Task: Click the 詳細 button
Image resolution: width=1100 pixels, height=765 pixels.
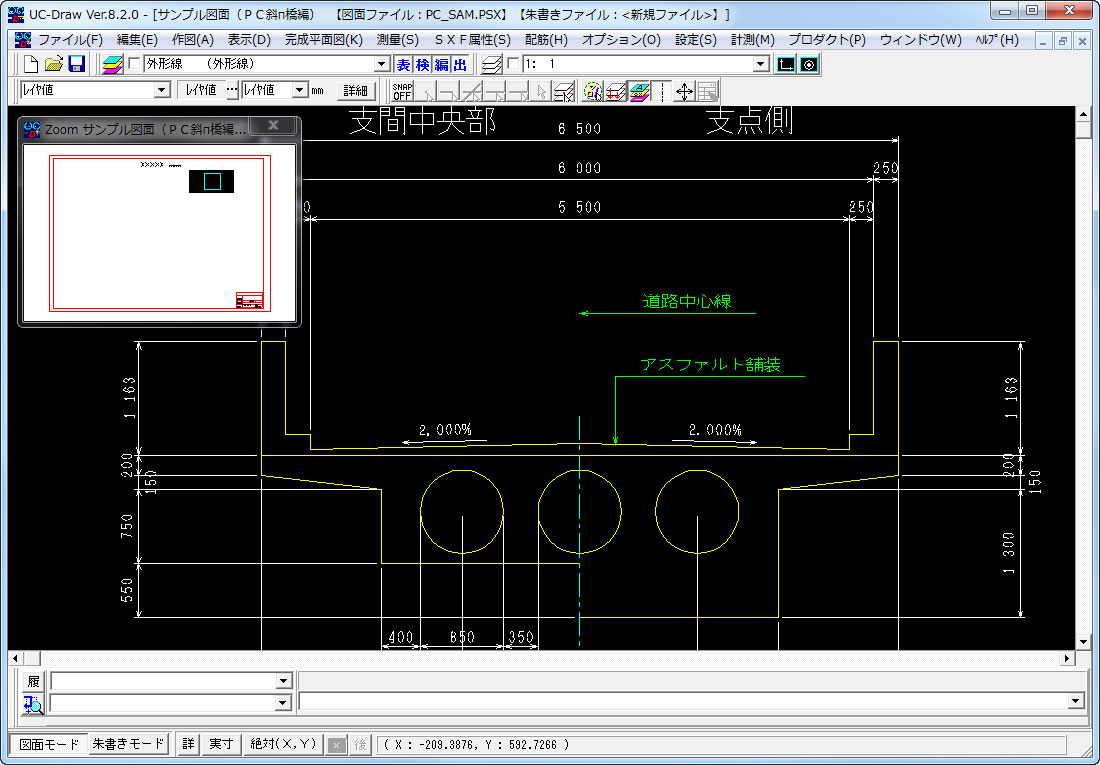Action: [x=355, y=90]
